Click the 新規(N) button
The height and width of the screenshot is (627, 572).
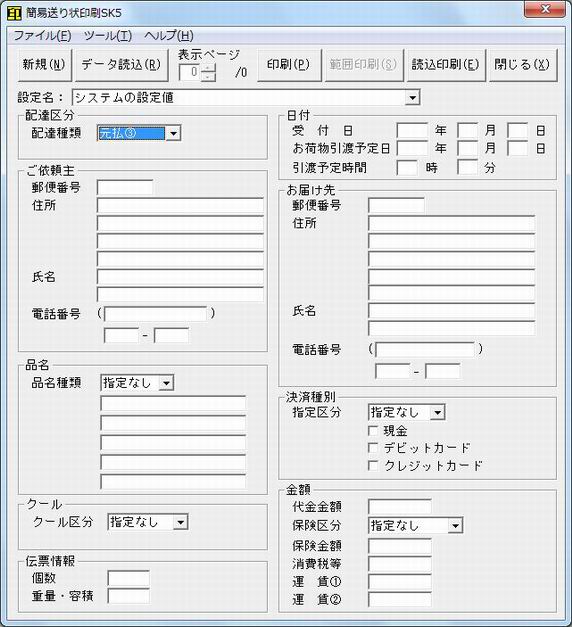[44, 65]
